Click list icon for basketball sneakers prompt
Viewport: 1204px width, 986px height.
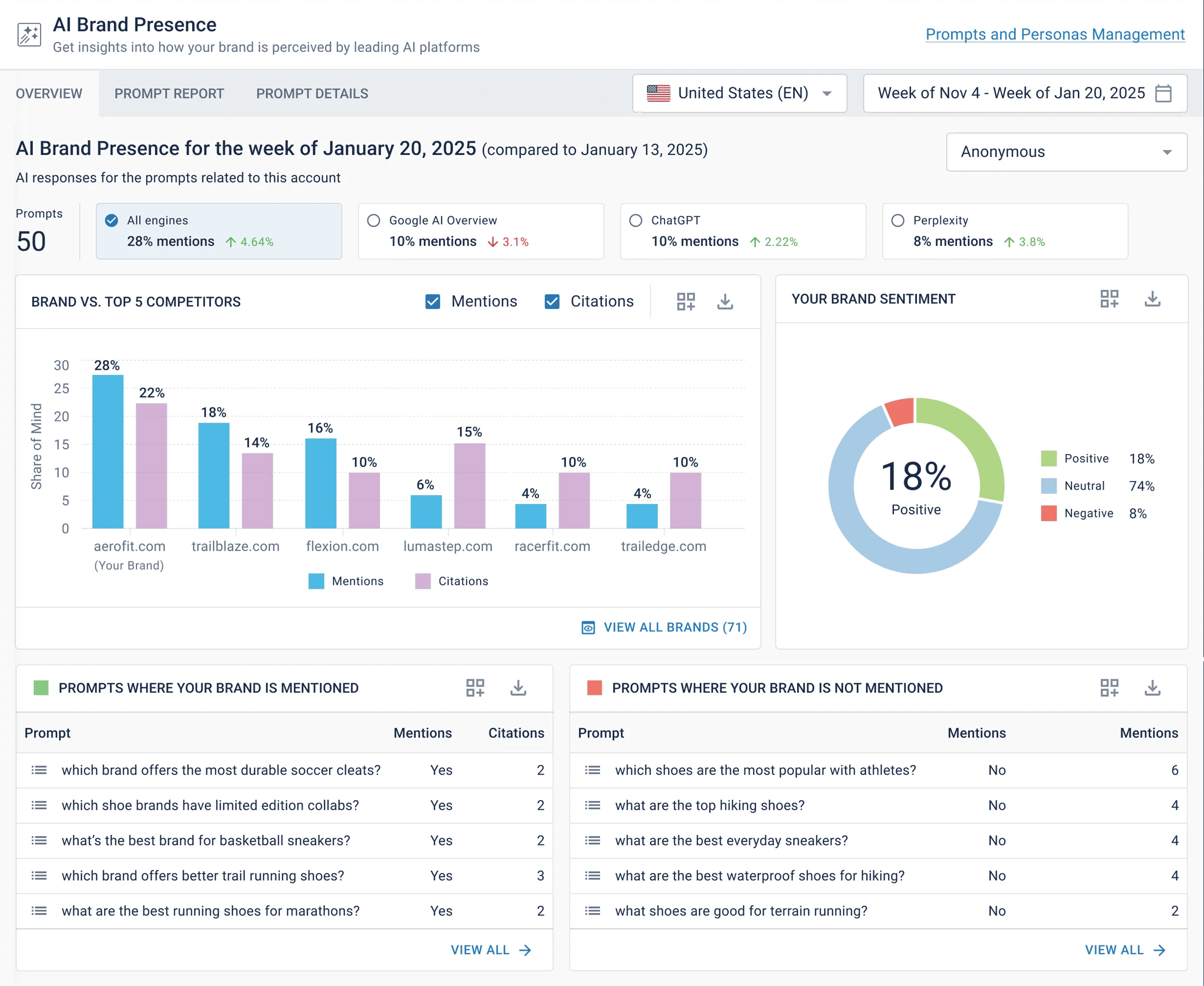click(39, 841)
